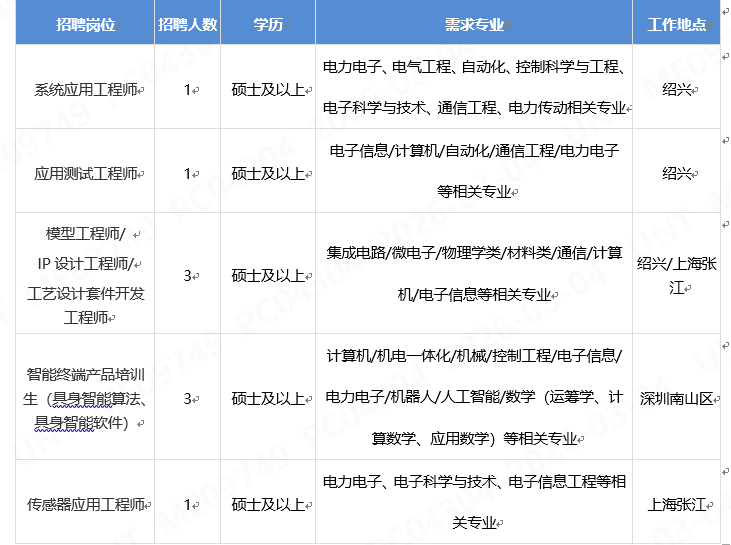The image size is (731, 545).
Task: Select majors cell starting with 集成电路/微电子
Action: 474,274
